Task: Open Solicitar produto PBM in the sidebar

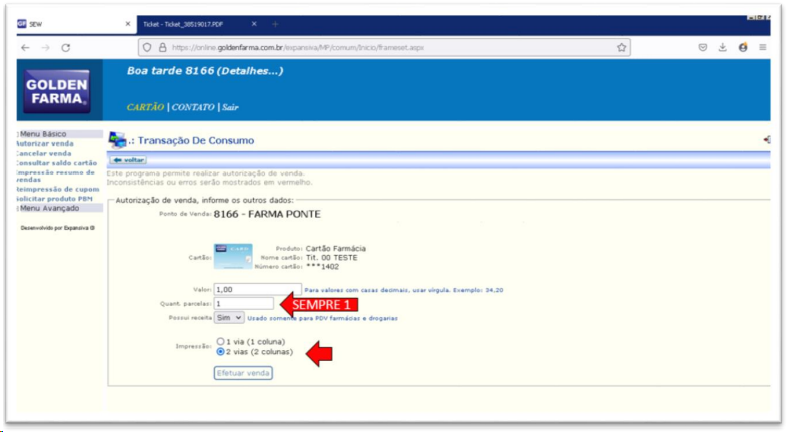Action: pos(54,199)
